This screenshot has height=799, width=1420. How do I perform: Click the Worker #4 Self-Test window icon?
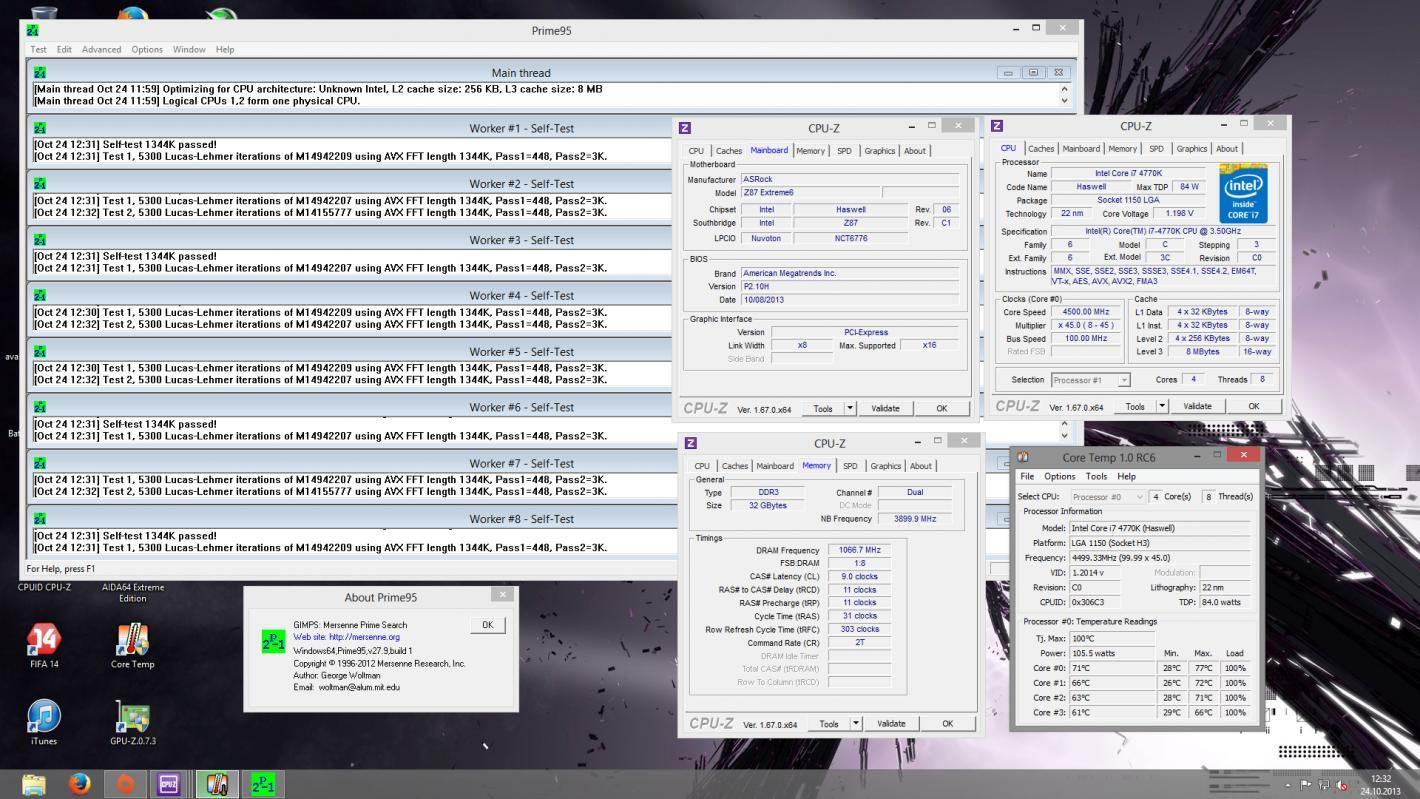pos(40,296)
